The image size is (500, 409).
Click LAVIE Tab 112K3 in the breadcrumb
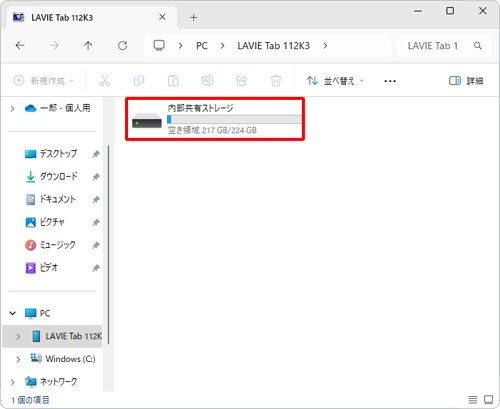click(274, 46)
